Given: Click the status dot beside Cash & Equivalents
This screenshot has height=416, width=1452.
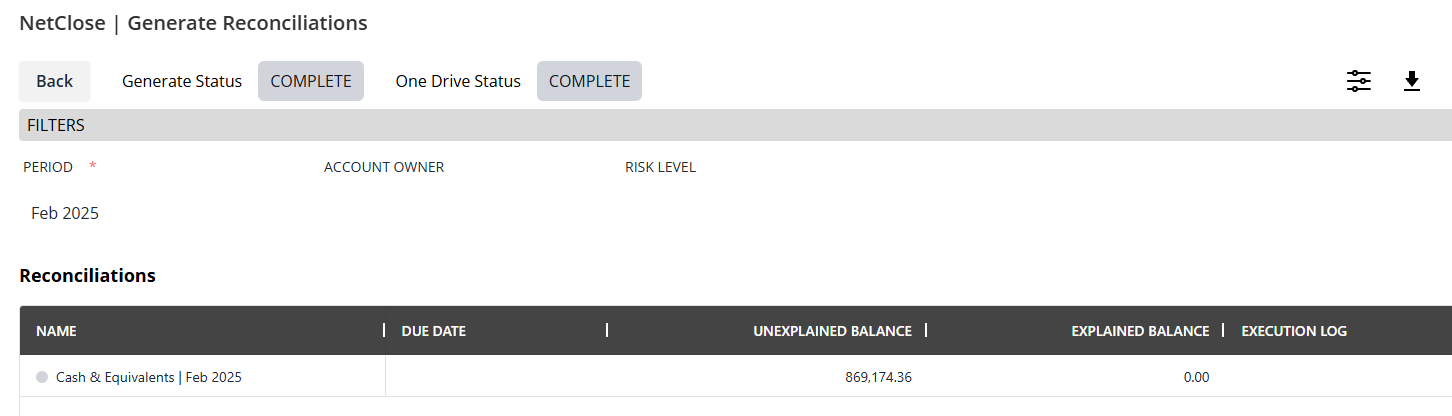Looking at the screenshot, I should [42, 377].
